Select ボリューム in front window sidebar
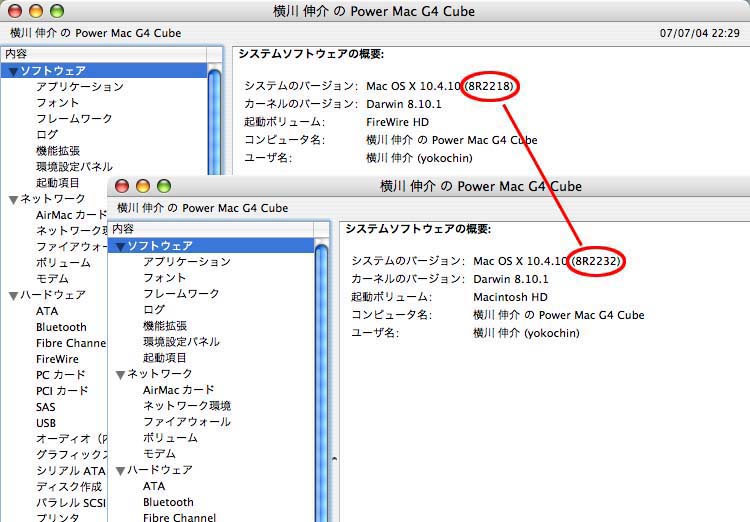This screenshot has width=750, height=522. click(x=170, y=438)
